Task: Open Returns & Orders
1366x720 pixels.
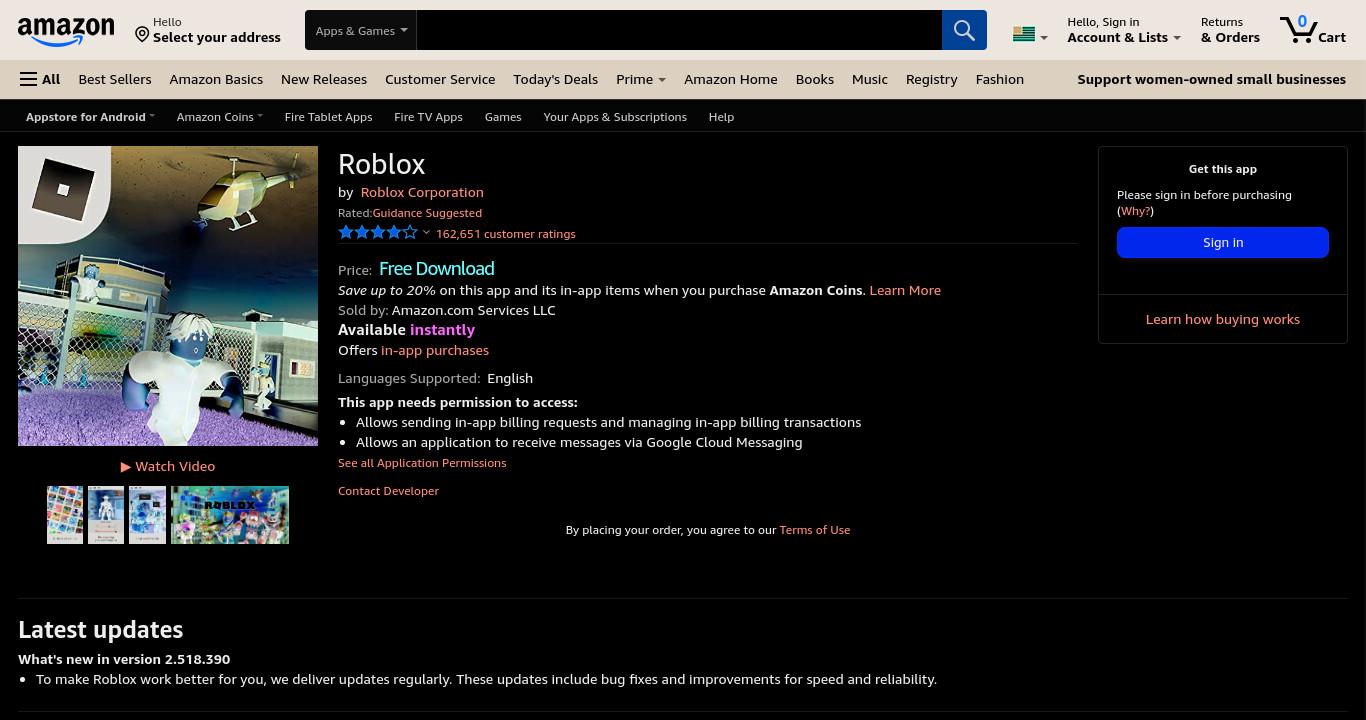Action: click(x=1230, y=30)
